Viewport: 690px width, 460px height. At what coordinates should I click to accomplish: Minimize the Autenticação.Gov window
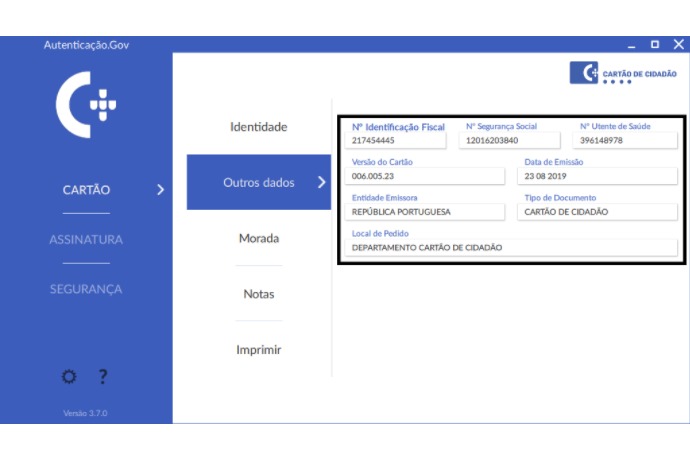[631, 45]
